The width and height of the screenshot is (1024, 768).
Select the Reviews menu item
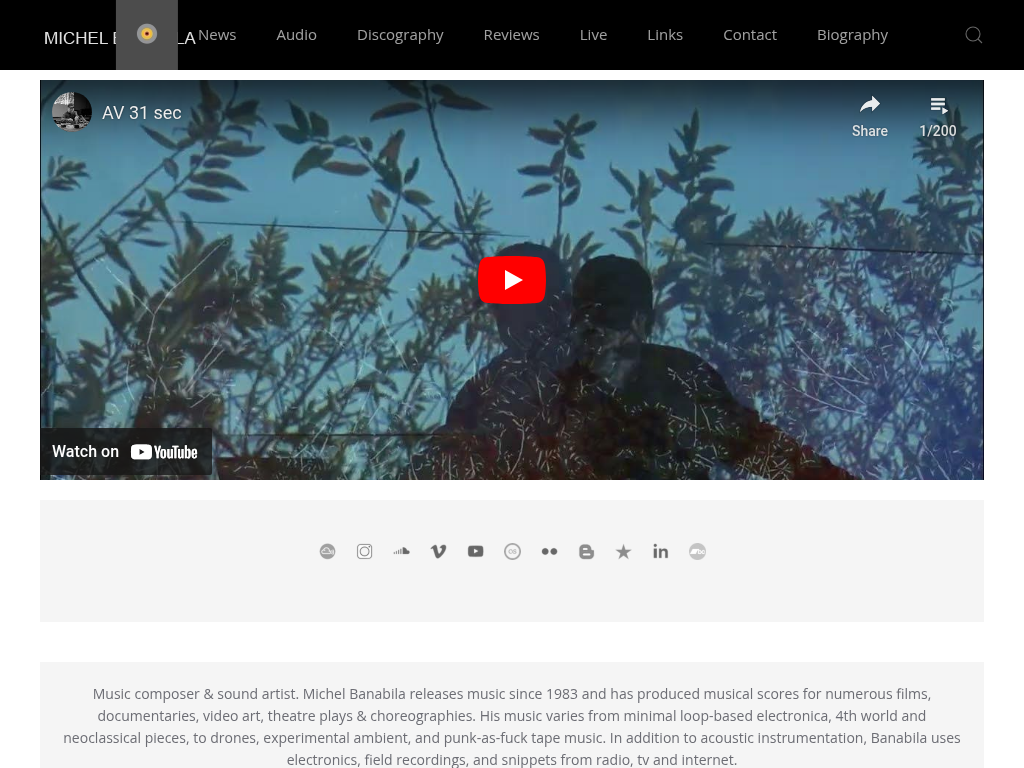coord(511,35)
